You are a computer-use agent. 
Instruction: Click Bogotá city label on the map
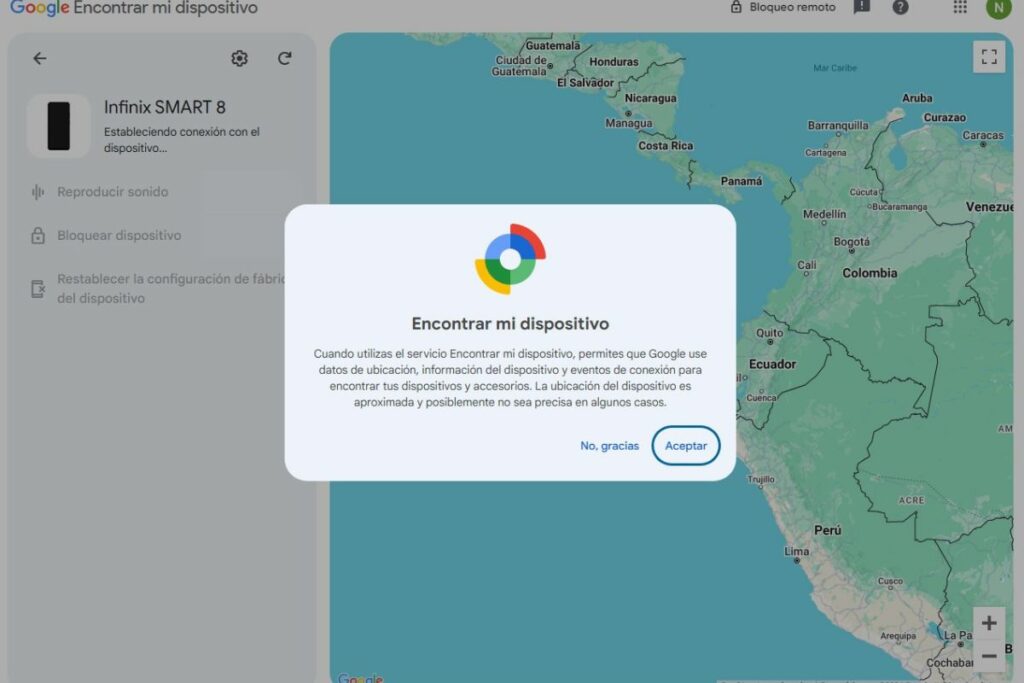coord(852,242)
